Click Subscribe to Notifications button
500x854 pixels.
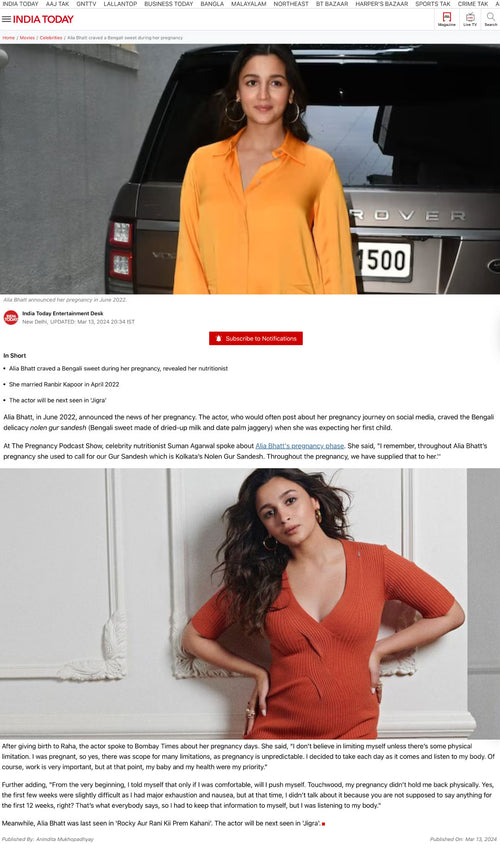tap(255, 338)
